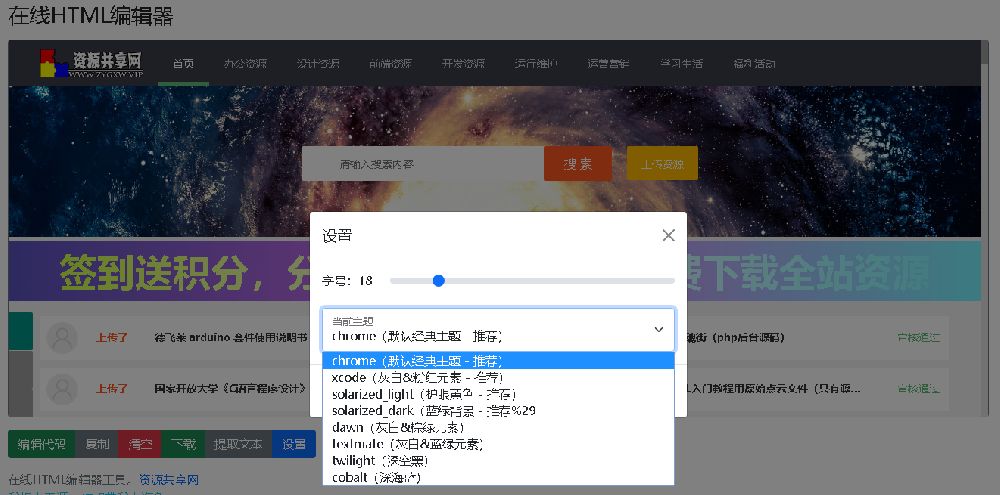Screen dimensions: 1000x495
Task: Choose the textmate theme
Action: coord(410,444)
